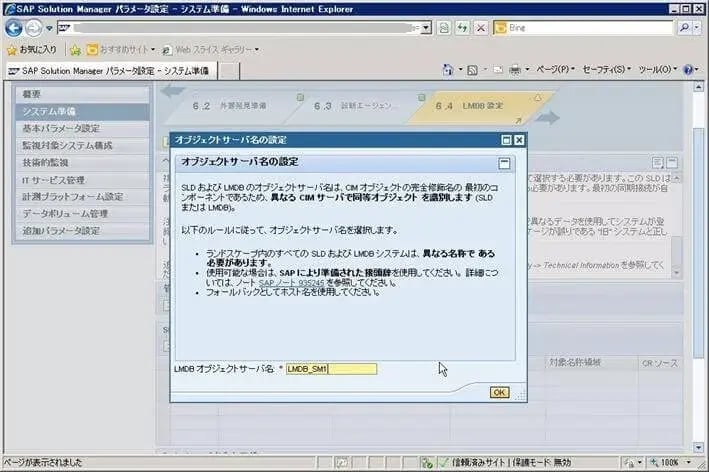This screenshot has width=709, height=472.
Task: Select システム準備 in the left navigation
Action: pos(82,111)
